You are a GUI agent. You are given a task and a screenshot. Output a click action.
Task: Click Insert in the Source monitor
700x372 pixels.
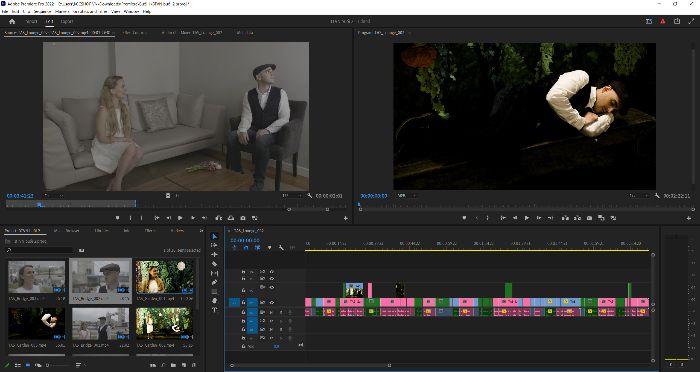pos(218,218)
